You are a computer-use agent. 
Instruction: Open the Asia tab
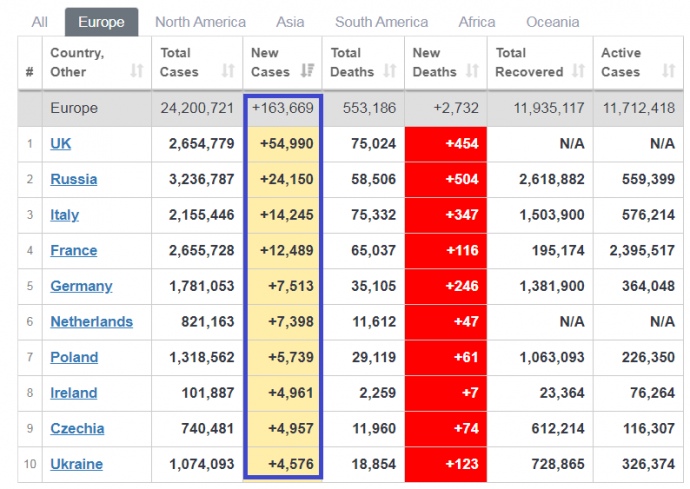point(290,22)
